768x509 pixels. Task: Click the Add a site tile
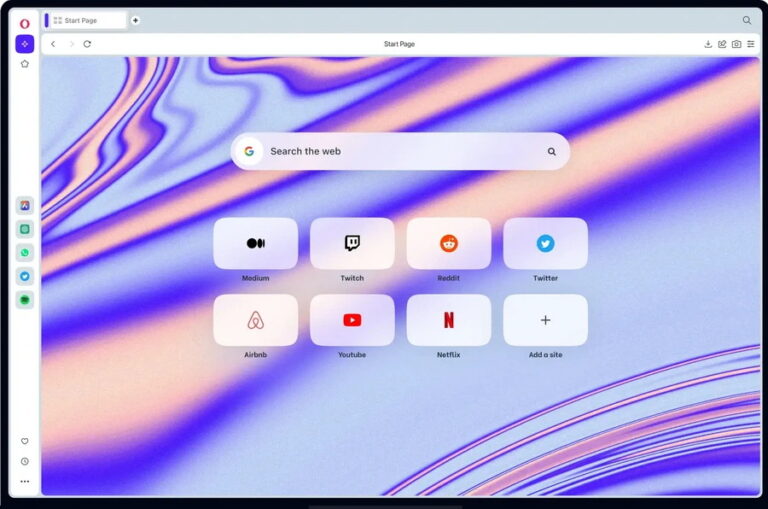coord(545,320)
